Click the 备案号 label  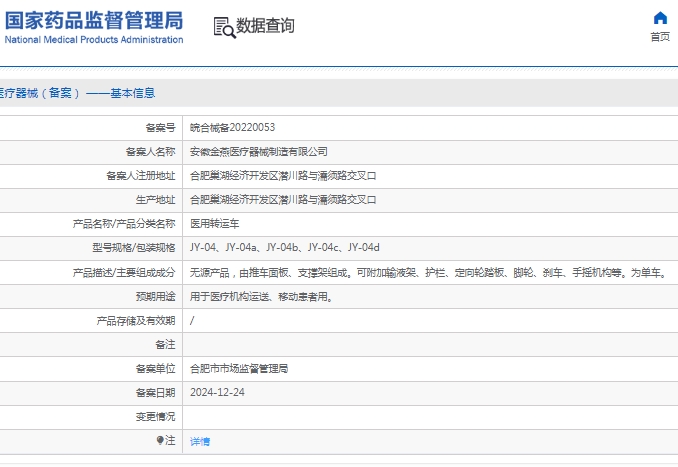160,128
